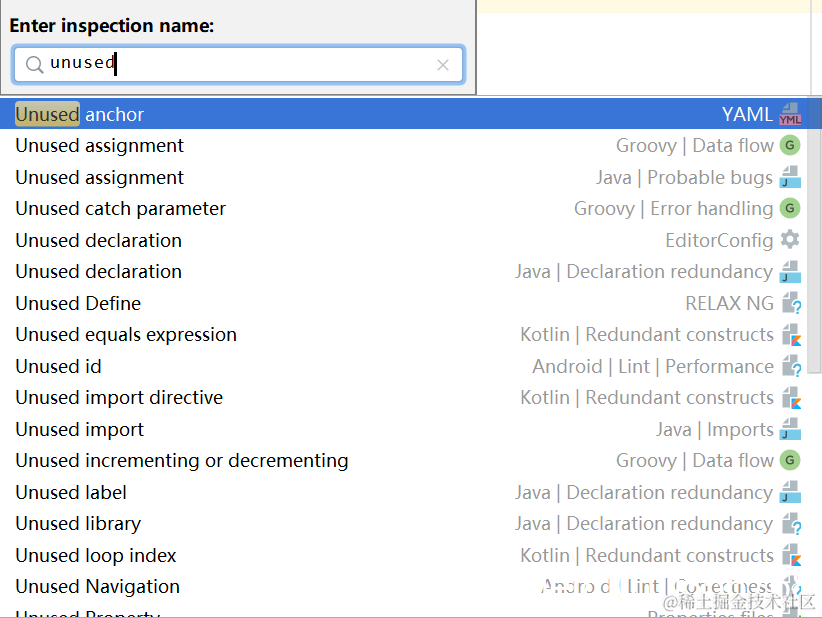
Task: Click Kotlin icon beside Unused equals expression
Action: point(791,335)
